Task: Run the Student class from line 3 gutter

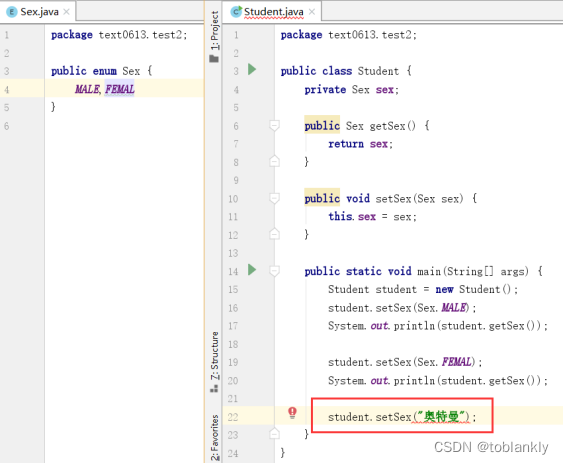Action: coord(252,69)
